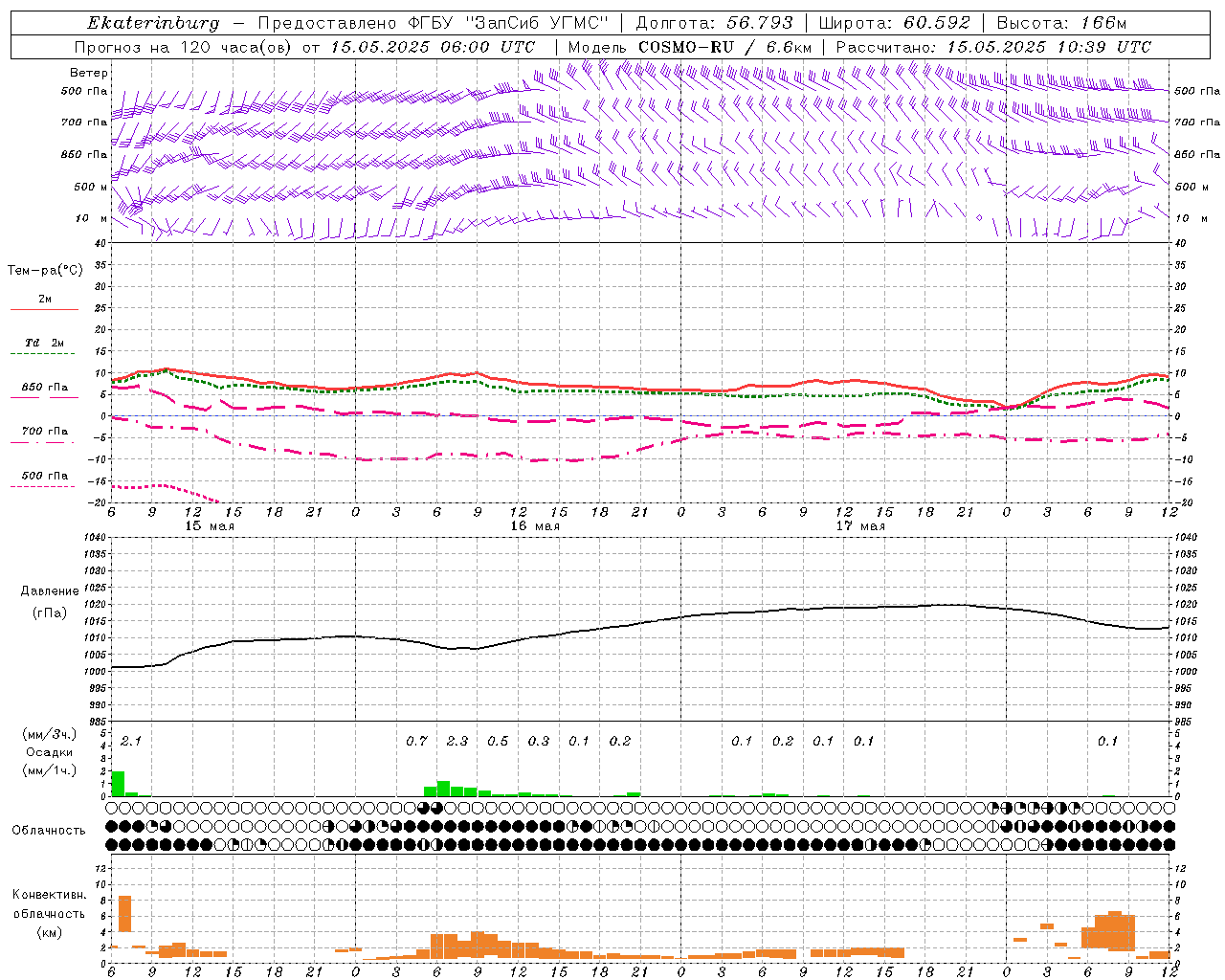Image resolution: width=1225 pixels, height=980 pixels.
Task: Click the '0.3' precipitation value
Action: click(x=539, y=741)
